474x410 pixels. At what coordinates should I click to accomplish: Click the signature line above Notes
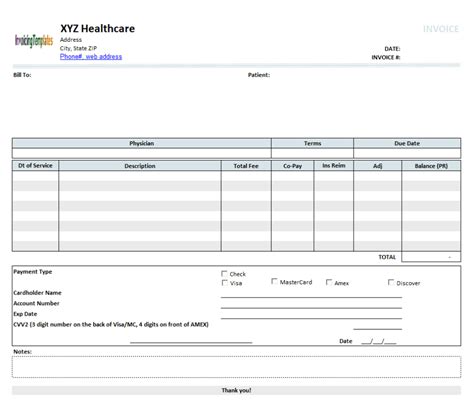pyautogui.click(x=191, y=342)
